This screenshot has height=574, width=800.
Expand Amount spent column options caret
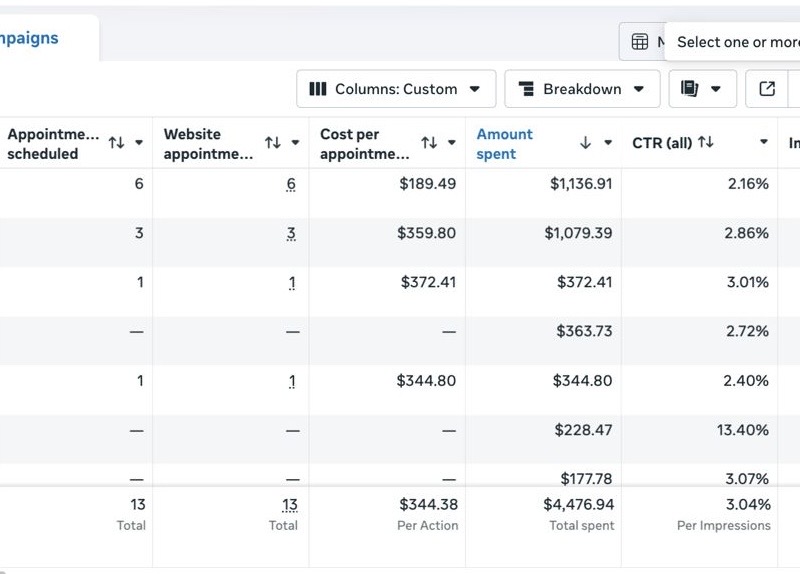click(608, 142)
